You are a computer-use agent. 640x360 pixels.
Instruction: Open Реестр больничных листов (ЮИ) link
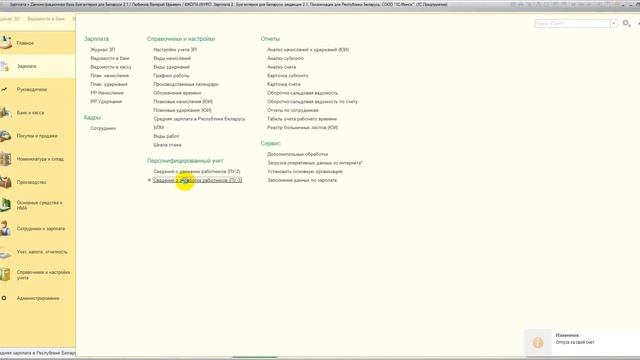(x=303, y=127)
